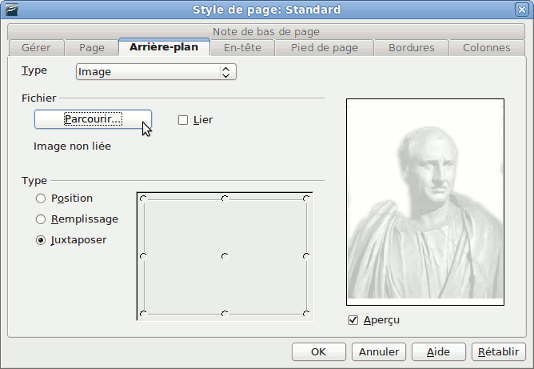The image size is (534, 369).
Task: Select the Arrière-plan tab
Action: pos(164,47)
